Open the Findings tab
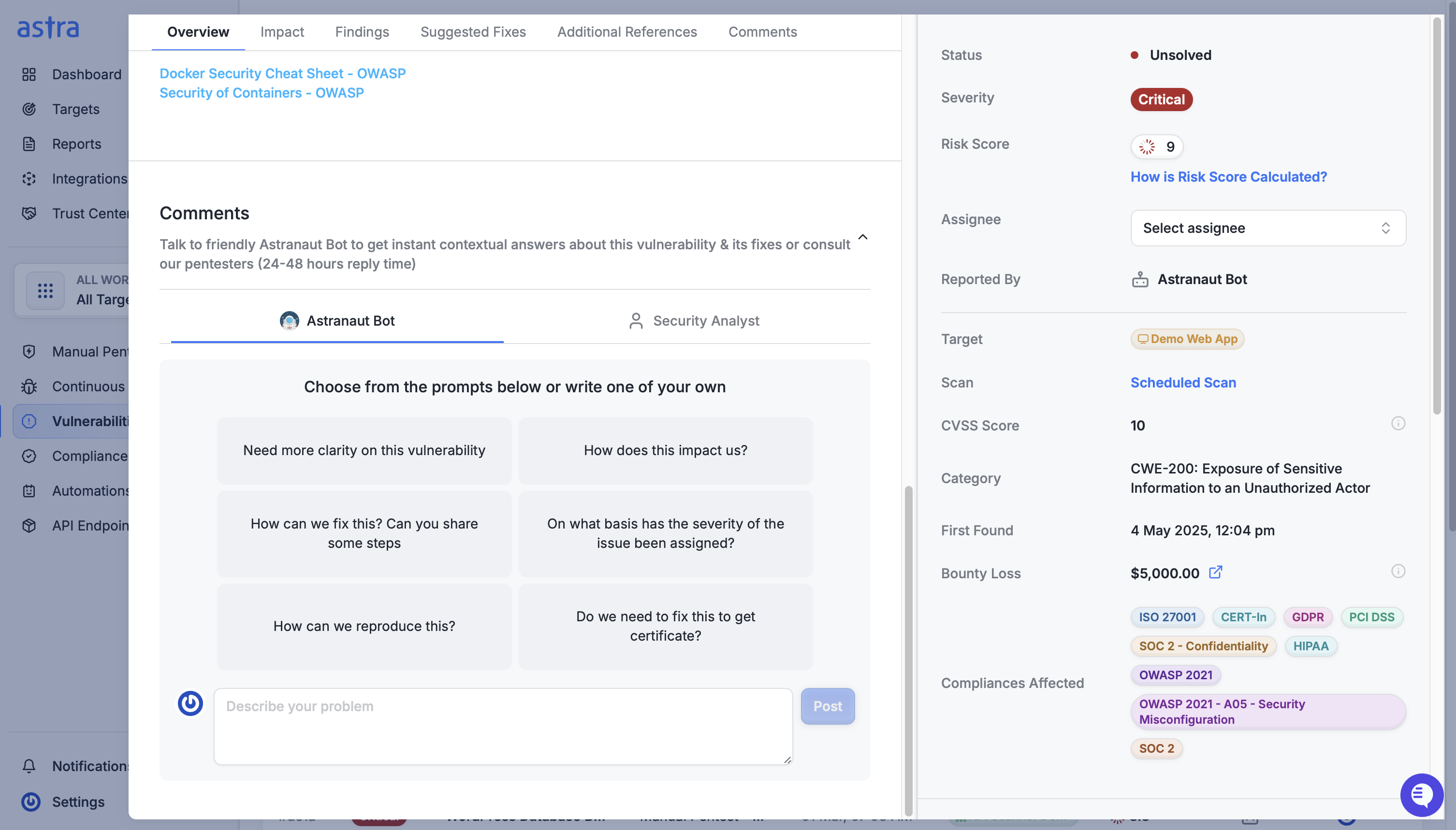The image size is (1456, 830). [362, 32]
